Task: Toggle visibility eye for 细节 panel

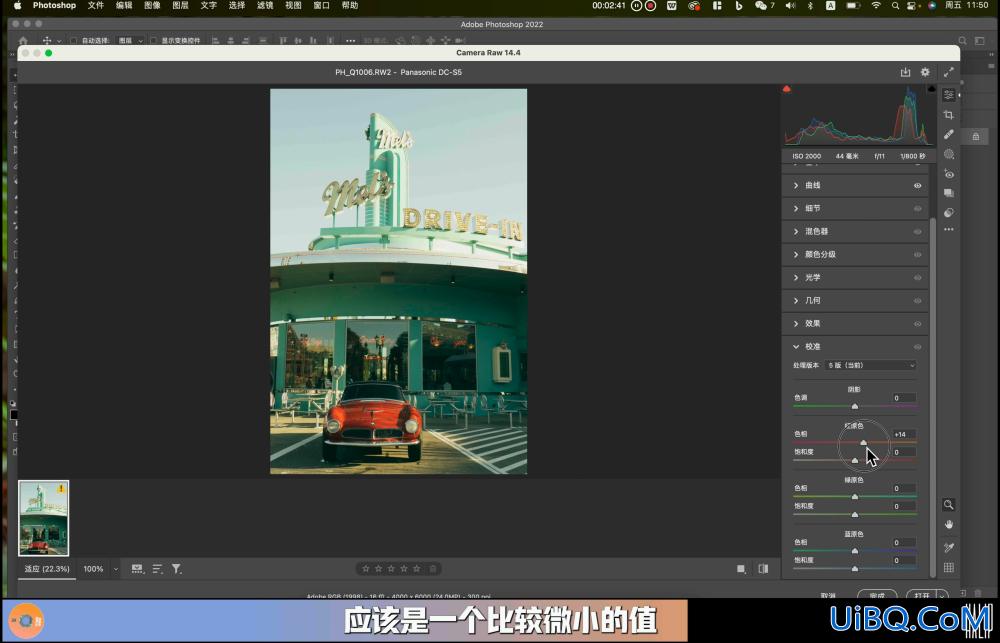Action: (918, 209)
